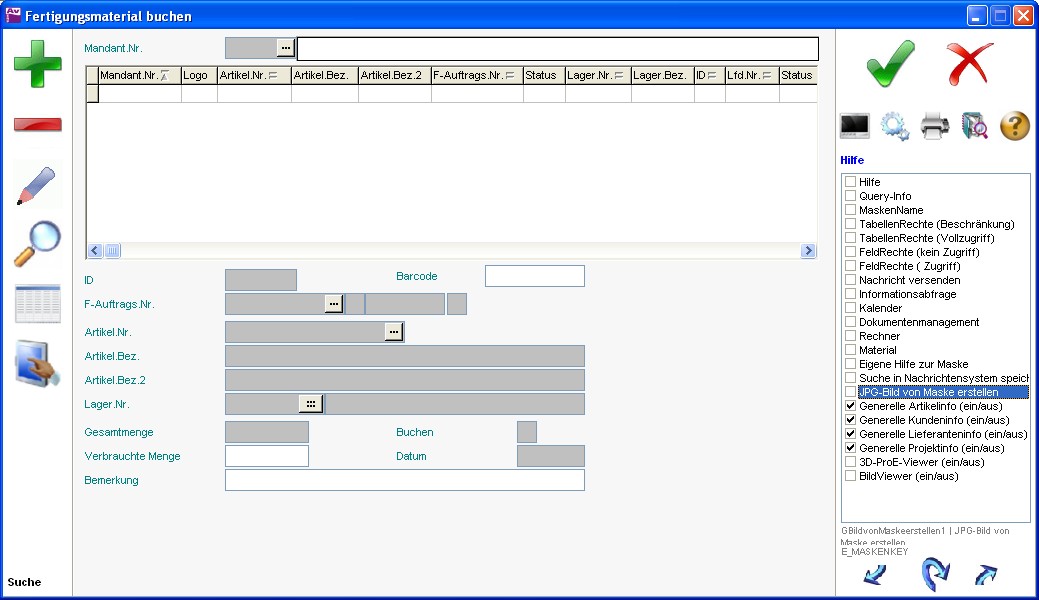The height and width of the screenshot is (600, 1039).
Task: Click the green plus add record icon
Action: (x=37, y=63)
